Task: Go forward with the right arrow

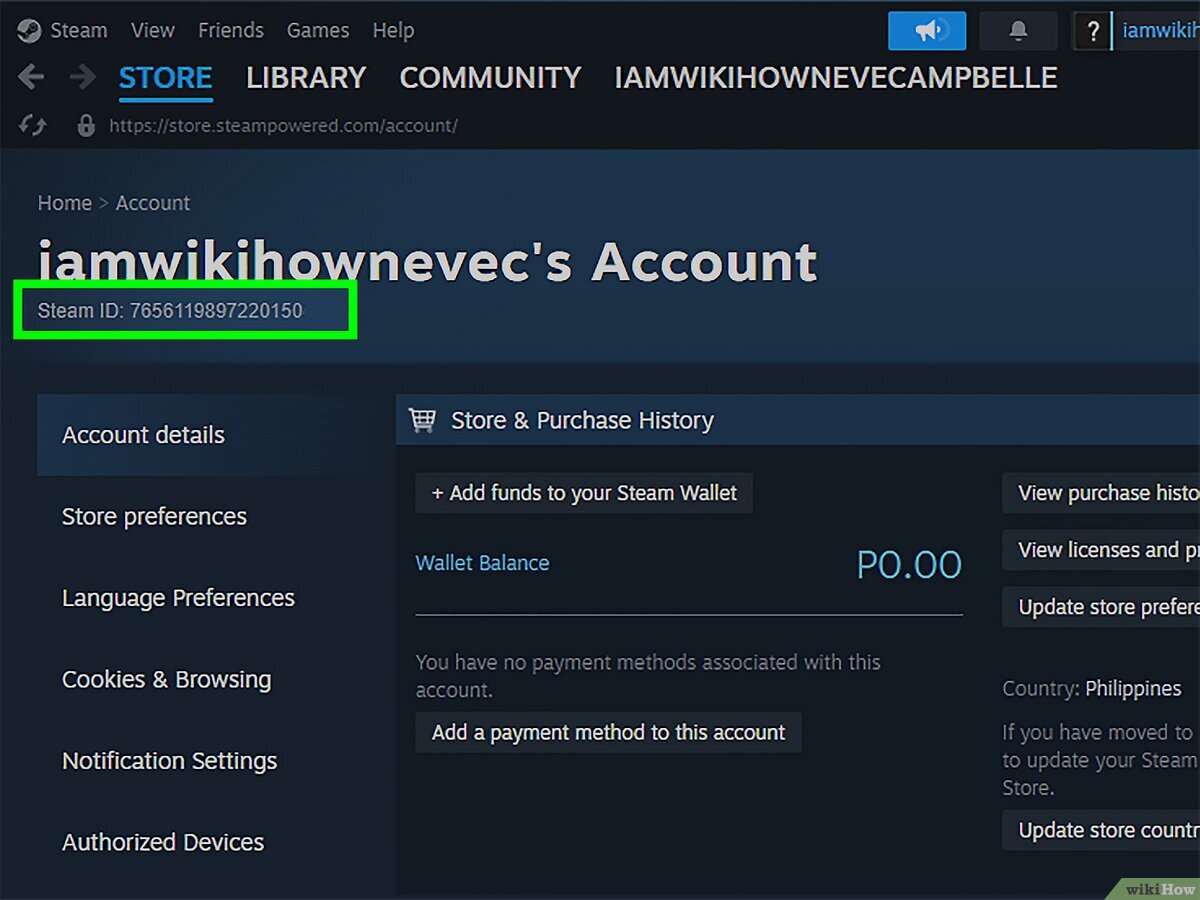Action: click(82, 77)
